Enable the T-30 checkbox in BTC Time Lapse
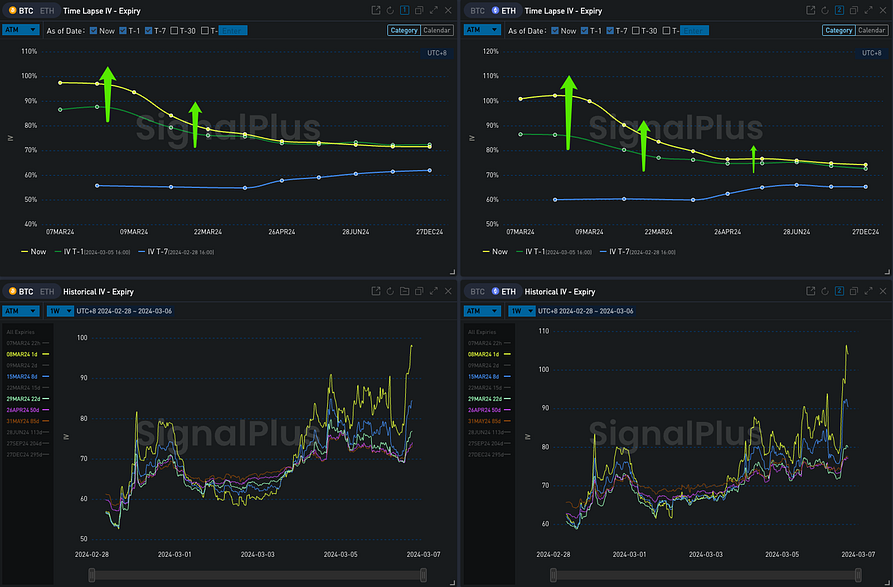This screenshot has width=893, height=587. point(175,31)
